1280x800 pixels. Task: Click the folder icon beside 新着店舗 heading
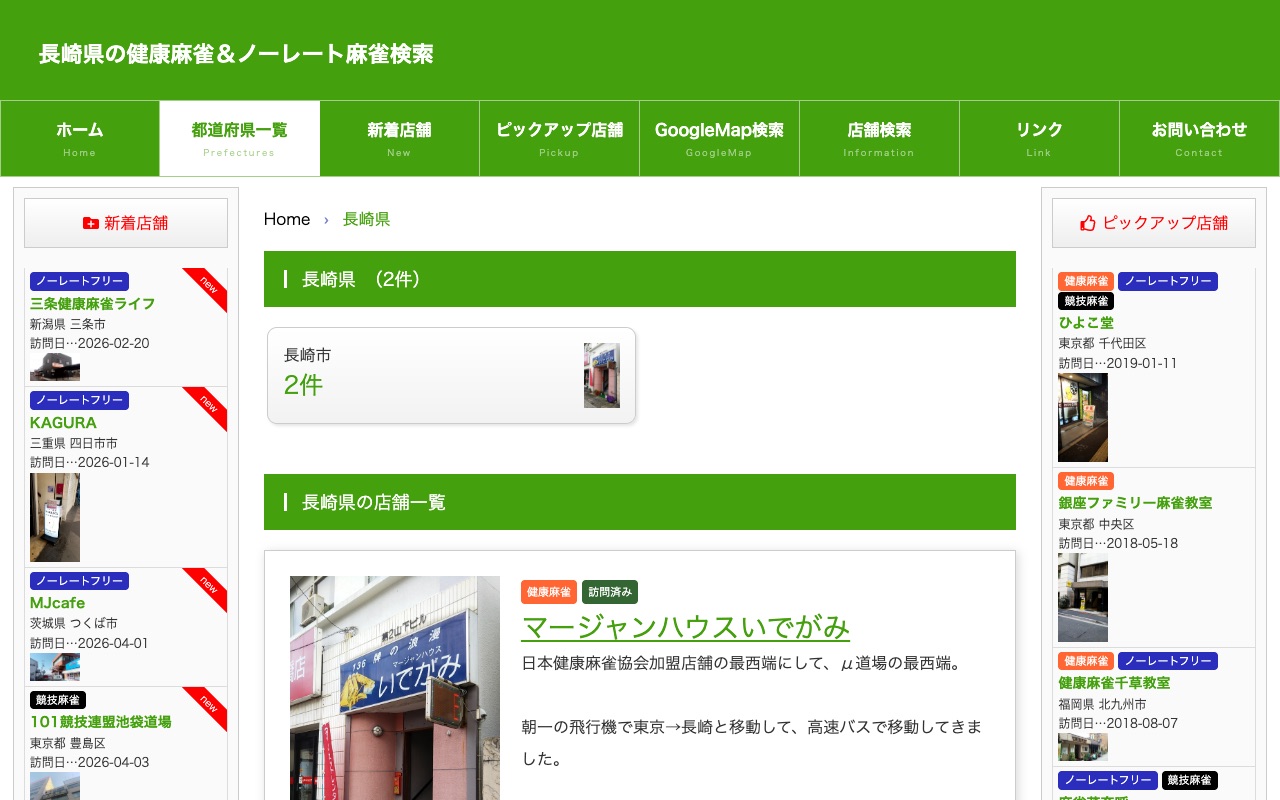(91, 223)
